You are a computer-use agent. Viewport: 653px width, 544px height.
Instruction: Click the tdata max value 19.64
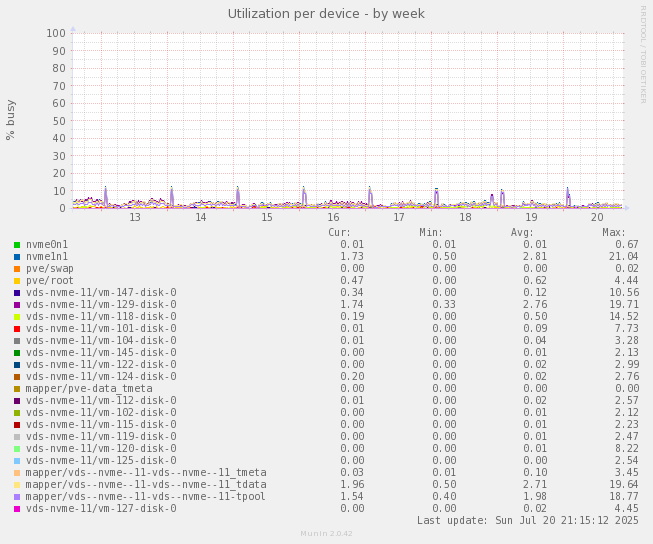coord(623,484)
